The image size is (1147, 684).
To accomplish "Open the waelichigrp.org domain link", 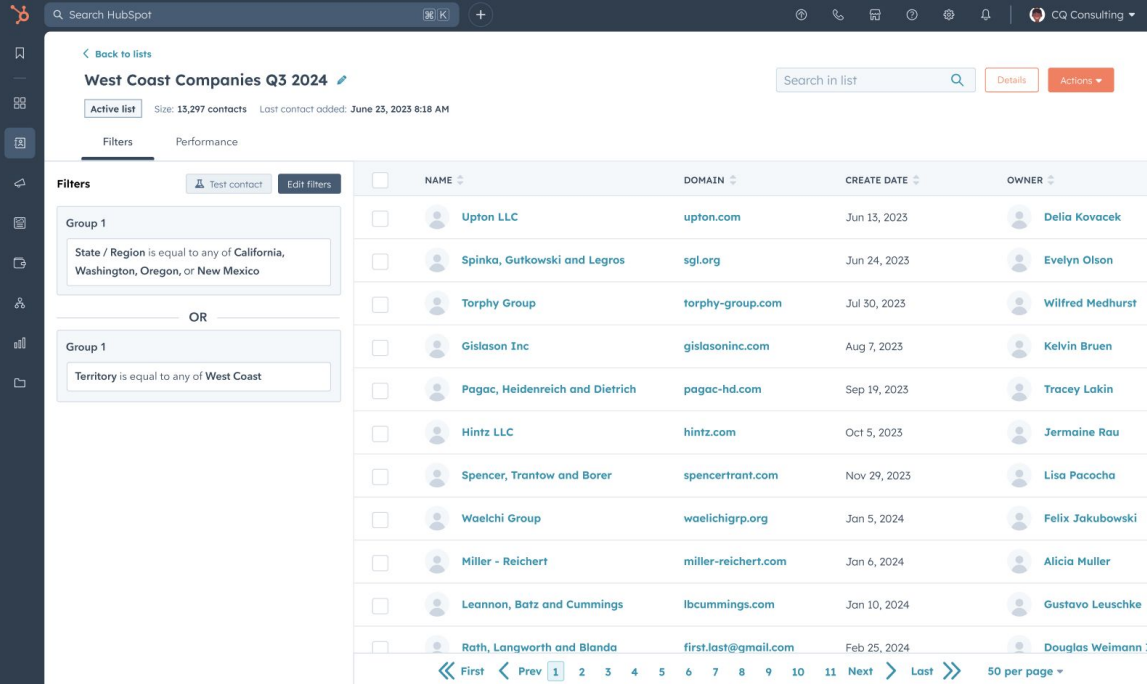I will pyautogui.click(x=726, y=518).
